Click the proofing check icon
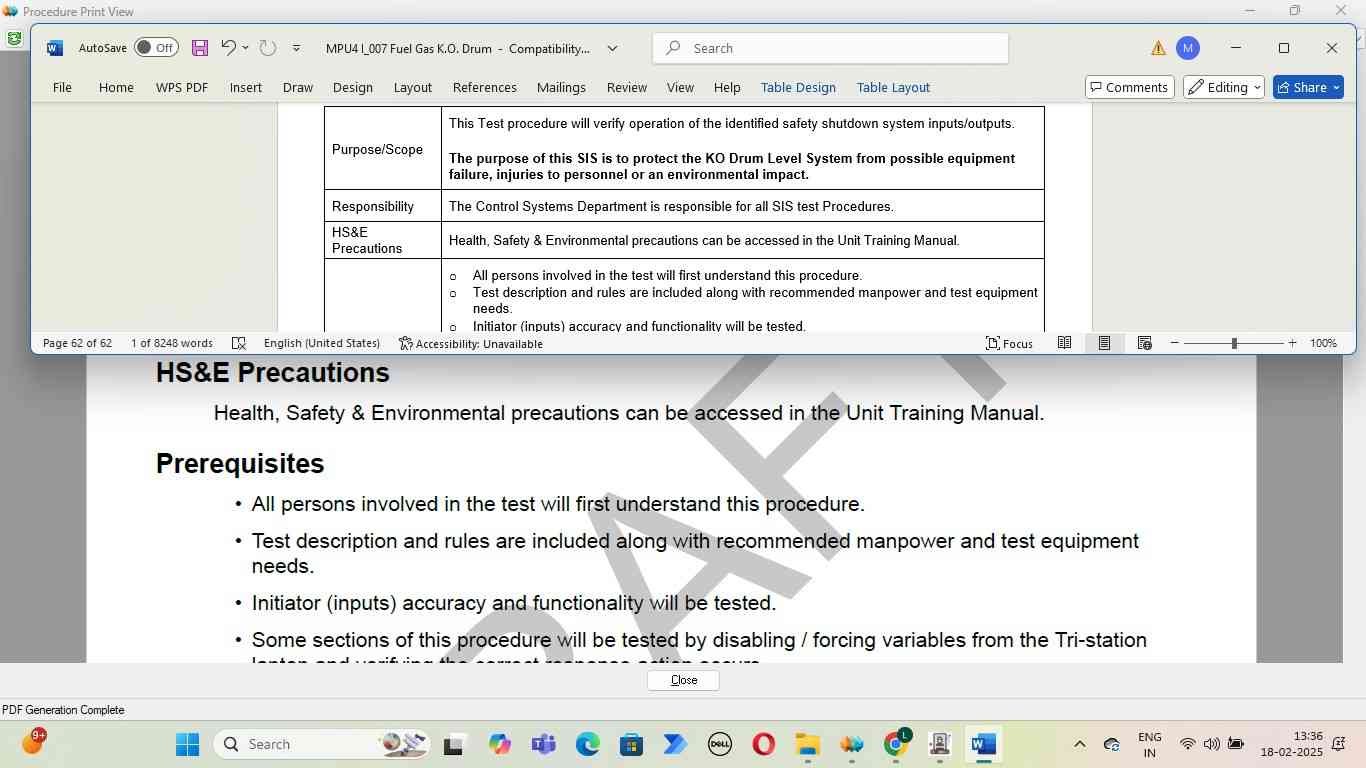This screenshot has width=1366, height=768. pos(239,343)
